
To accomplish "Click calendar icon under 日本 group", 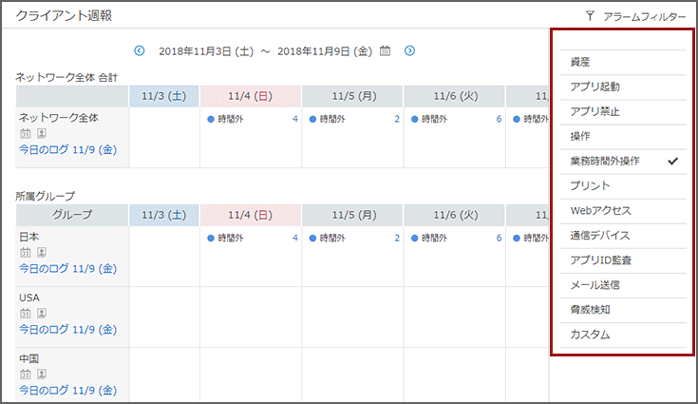I will 25,252.
